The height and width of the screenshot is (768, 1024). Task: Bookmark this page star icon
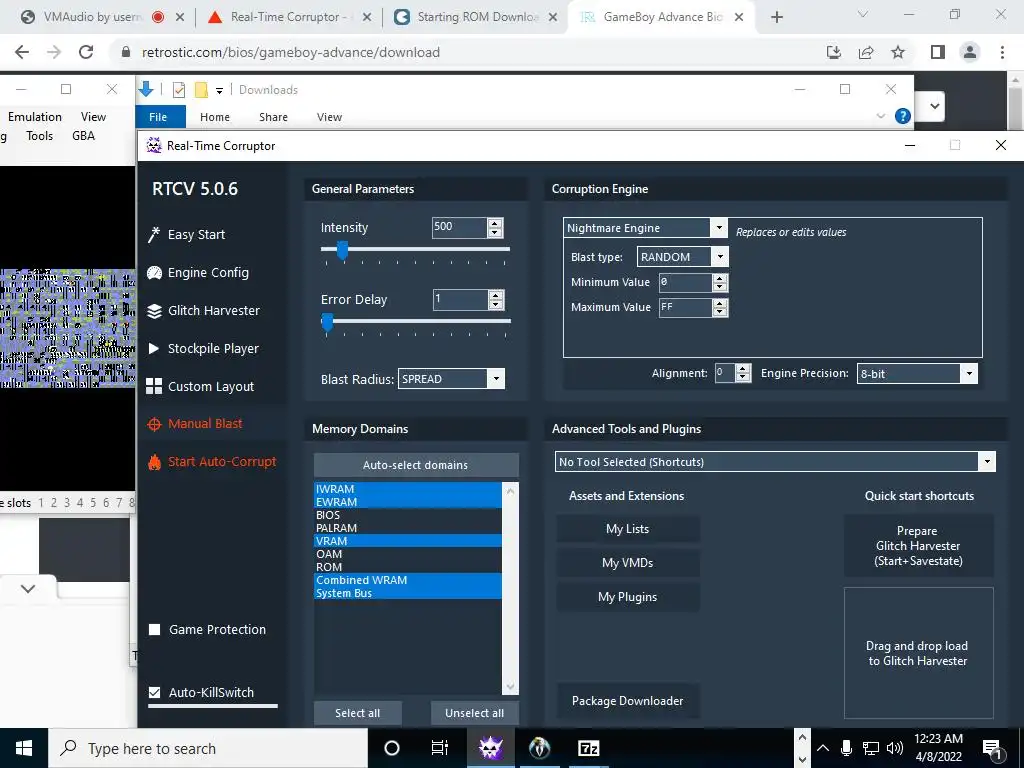pos(898,52)
